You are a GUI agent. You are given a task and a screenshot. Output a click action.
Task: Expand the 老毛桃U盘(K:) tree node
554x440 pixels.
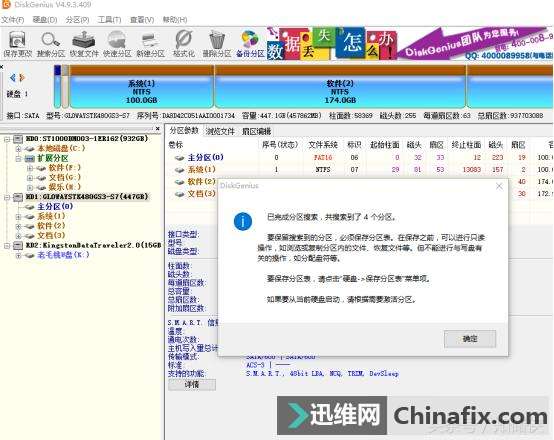(18, 255)
